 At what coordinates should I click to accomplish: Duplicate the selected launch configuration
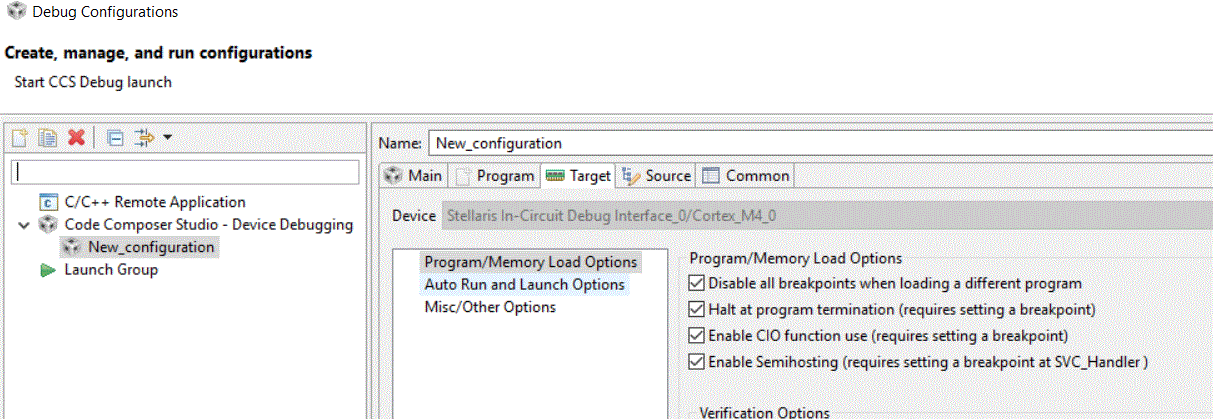click(x=47, y=138)
